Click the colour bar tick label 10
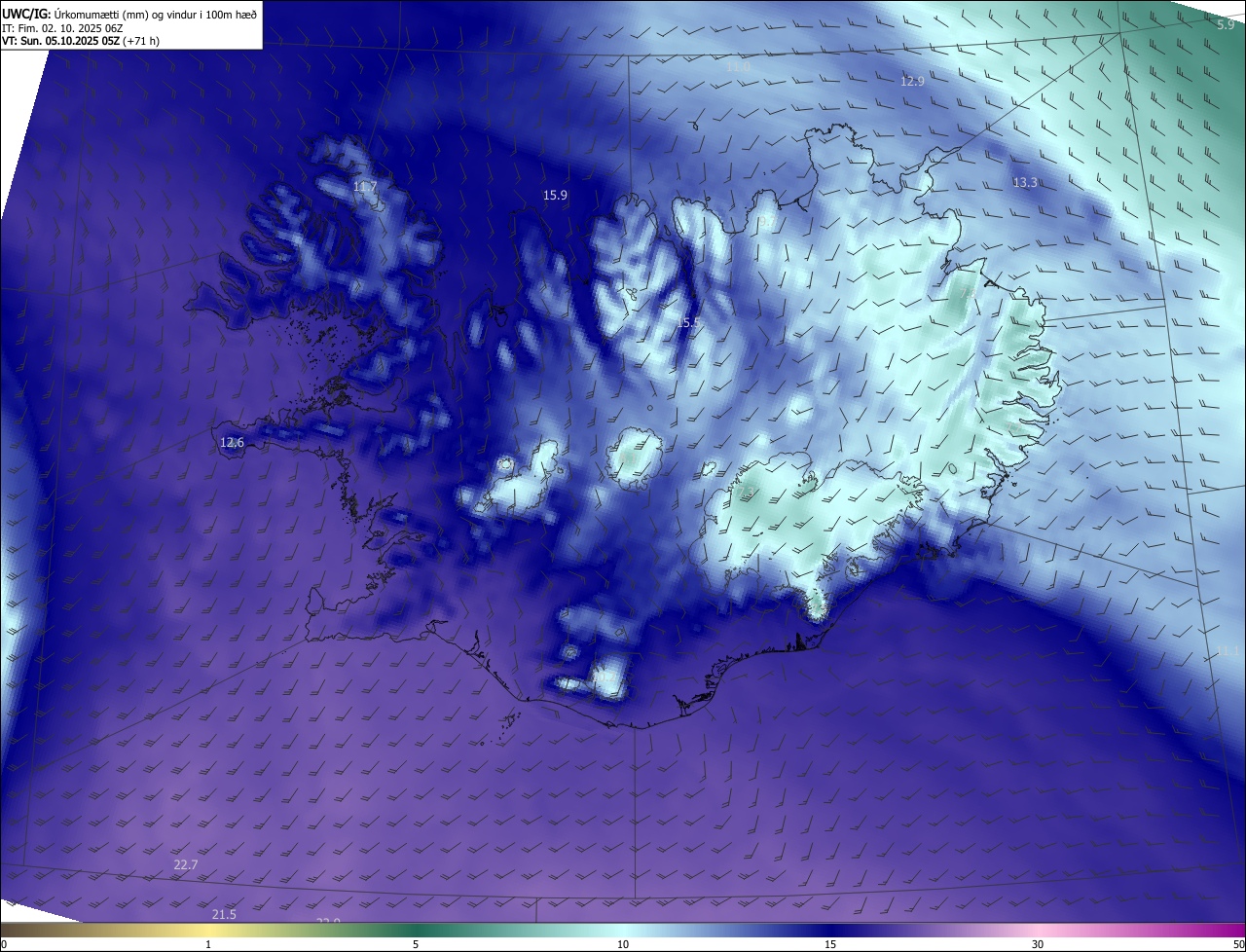 coord(623,944)
